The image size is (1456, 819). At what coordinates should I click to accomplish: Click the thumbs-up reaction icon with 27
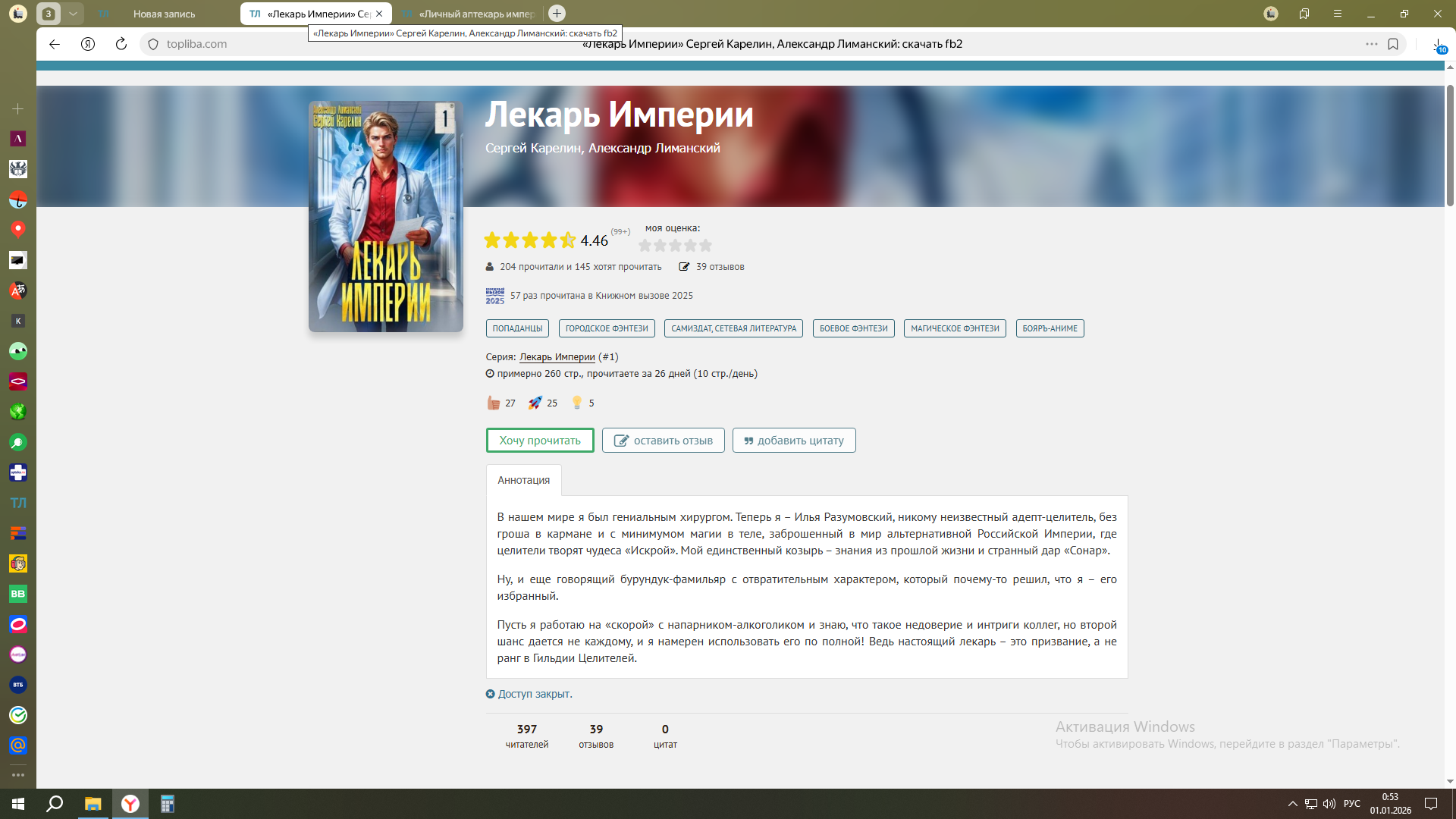[x=494, y=403]
